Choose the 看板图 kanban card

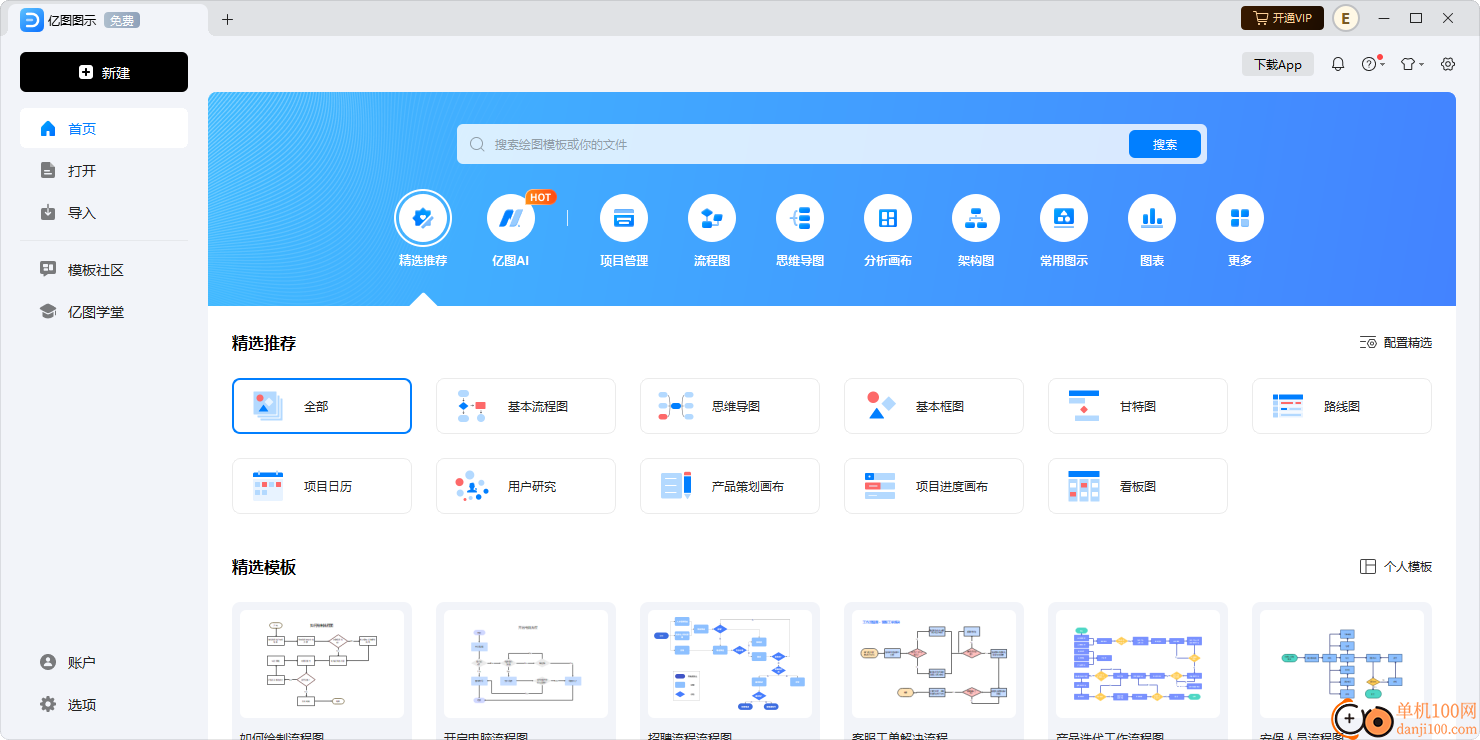[x=1138, y=486]
